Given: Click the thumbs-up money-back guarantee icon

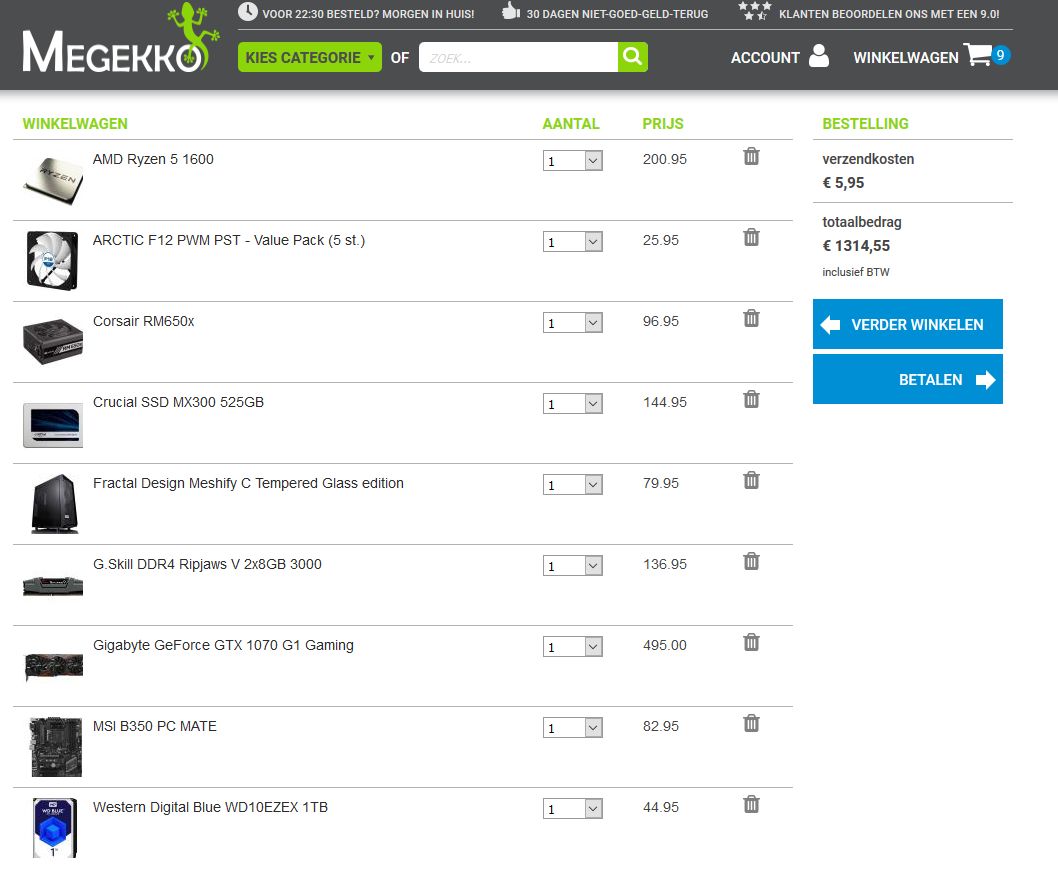Looking at the screenshot, I should point(511,11).
